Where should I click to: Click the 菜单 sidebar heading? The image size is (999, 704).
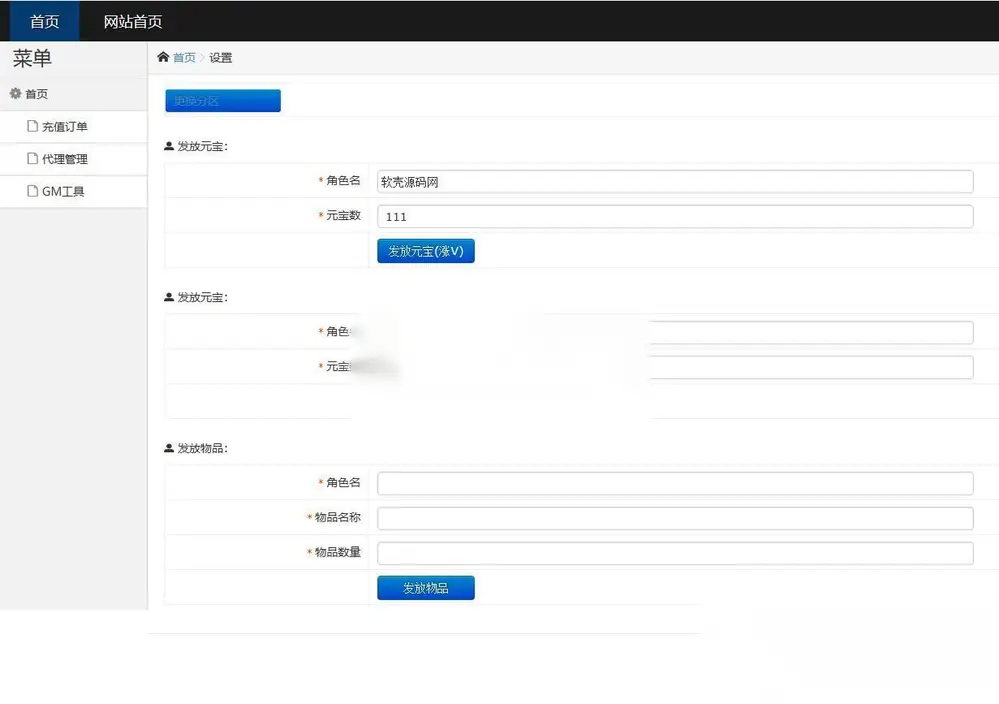point(32,59)
